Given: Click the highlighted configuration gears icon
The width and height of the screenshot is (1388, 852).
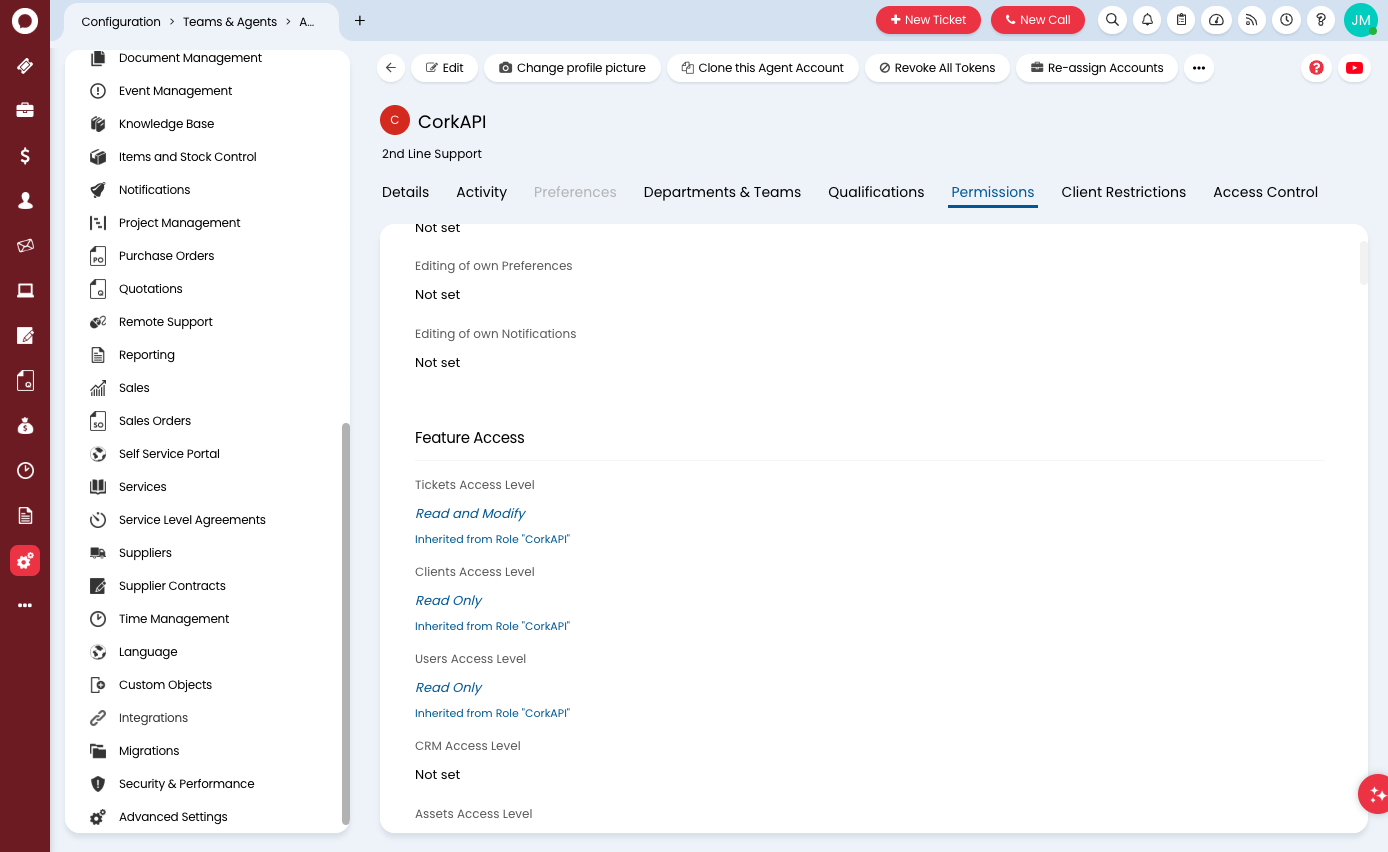Looking at the screenshot, I should click(x=25, y=561).
